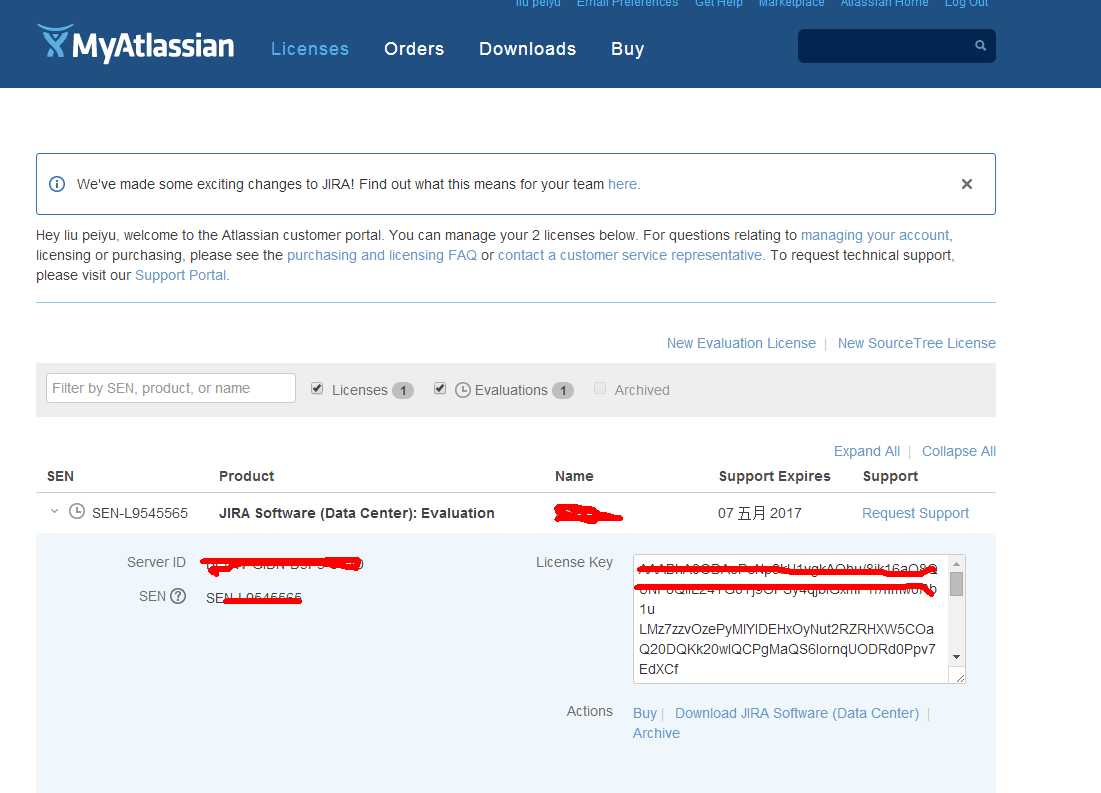Click the License Key label
The image size is (1101, 793).
click(574, 563)
